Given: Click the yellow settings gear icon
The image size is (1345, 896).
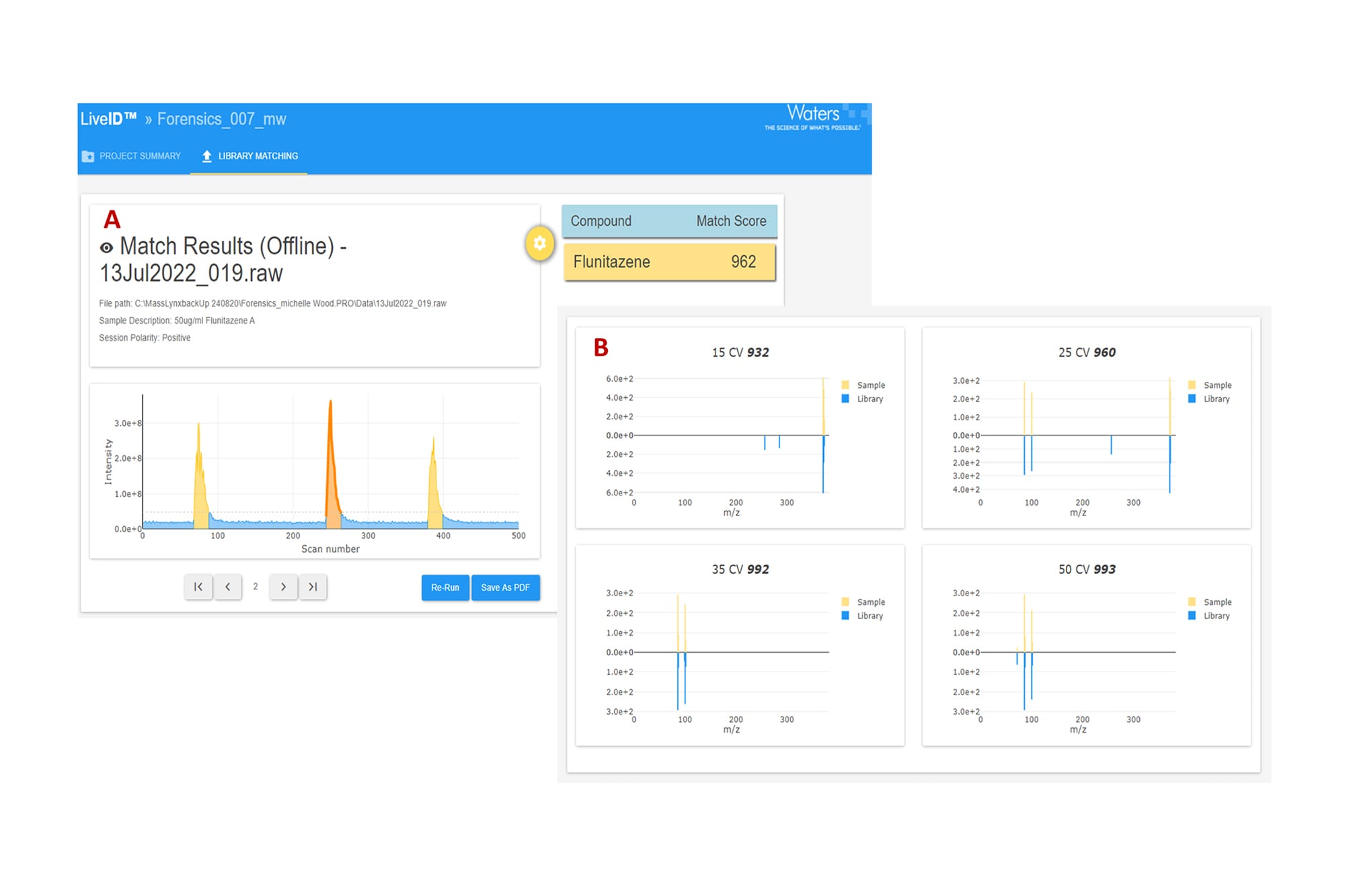Looking at the screenshot, I should coord(539,243).
